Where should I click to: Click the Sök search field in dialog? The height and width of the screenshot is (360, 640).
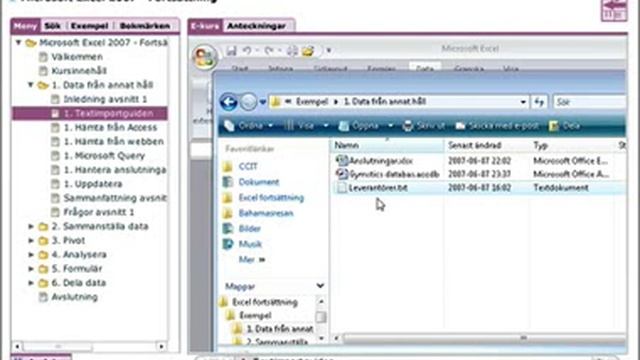589,102
